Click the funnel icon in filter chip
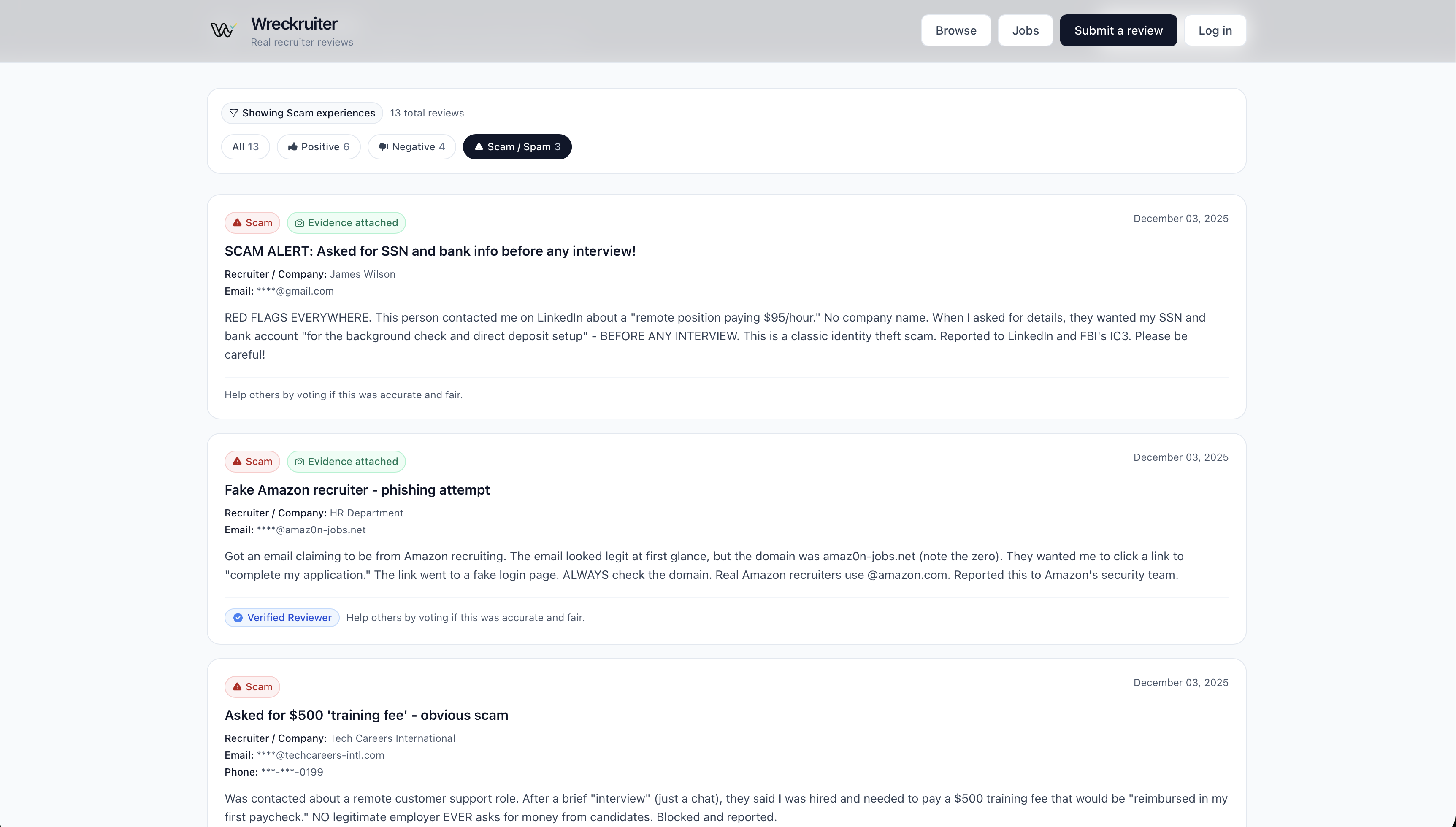This screenshot has height=827, width=1456. coord(233,113)
